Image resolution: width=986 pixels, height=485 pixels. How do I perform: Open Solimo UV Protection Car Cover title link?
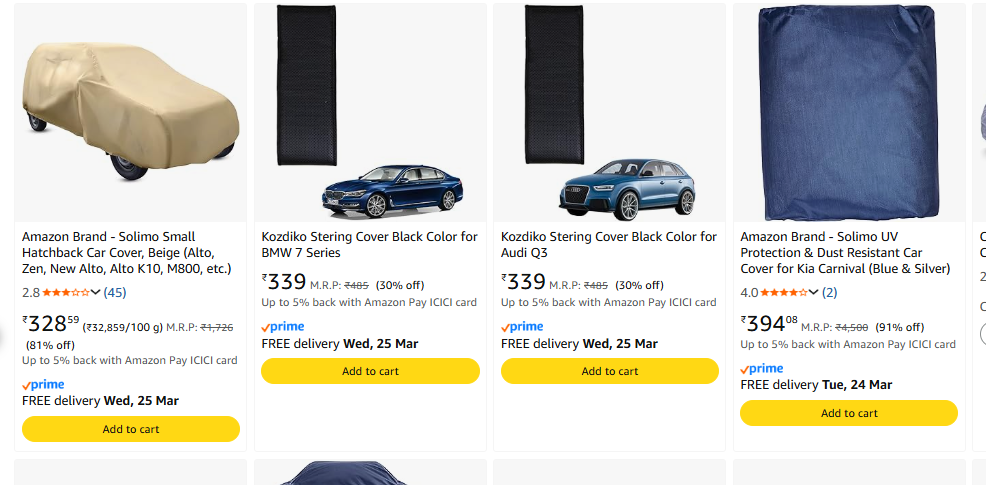845,253
